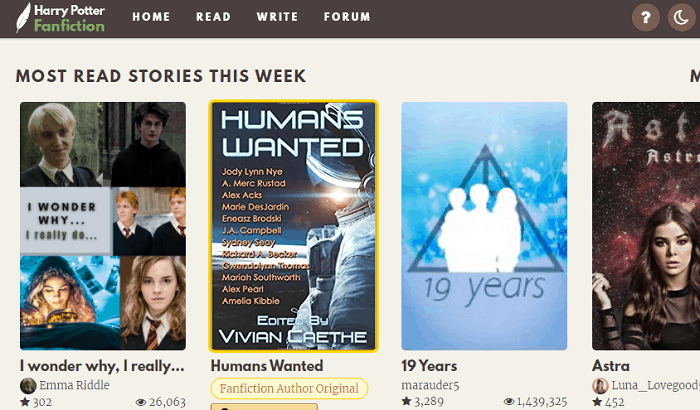Open the FORUM menu
The height and width of the screenshot is (410, 700).
pyautogui.click(x=347, y=17)
